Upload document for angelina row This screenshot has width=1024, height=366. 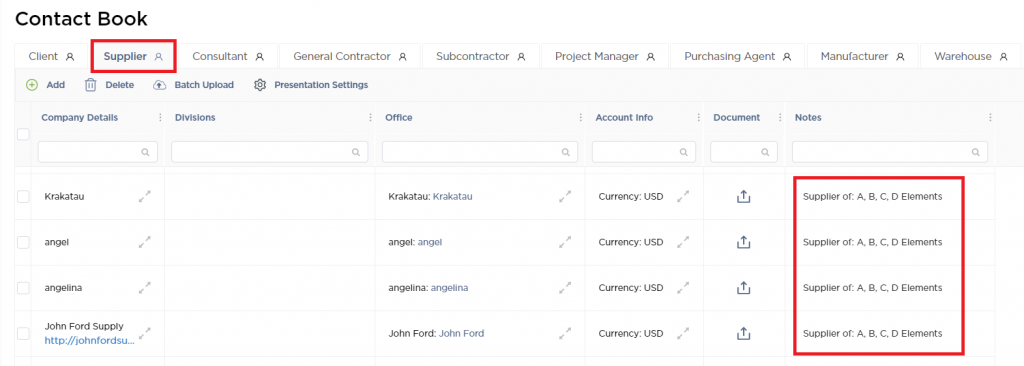[743, 288]
